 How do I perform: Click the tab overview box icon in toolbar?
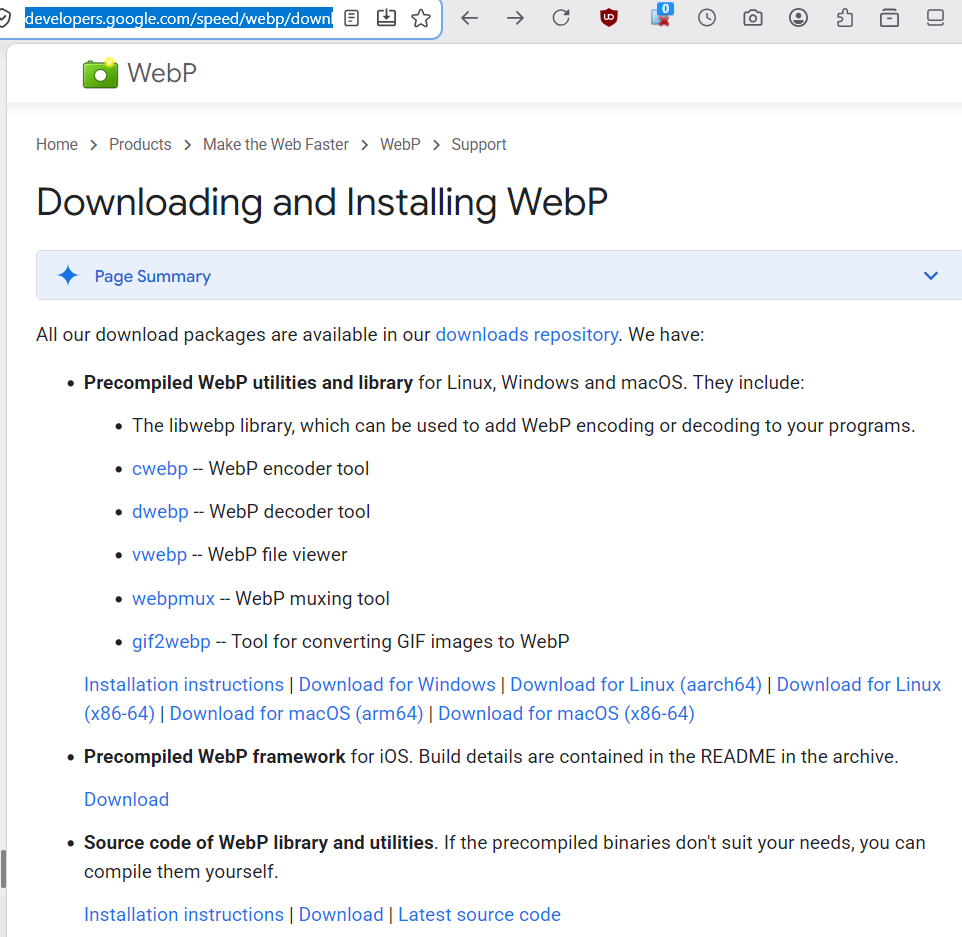(x=889, y=18)
